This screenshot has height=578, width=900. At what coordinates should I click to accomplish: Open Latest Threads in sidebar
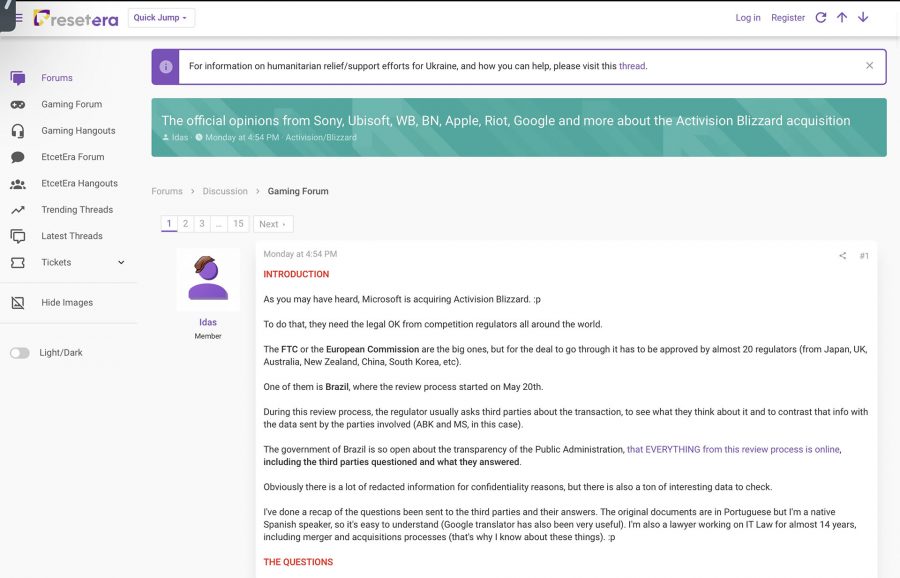point(72,236)
